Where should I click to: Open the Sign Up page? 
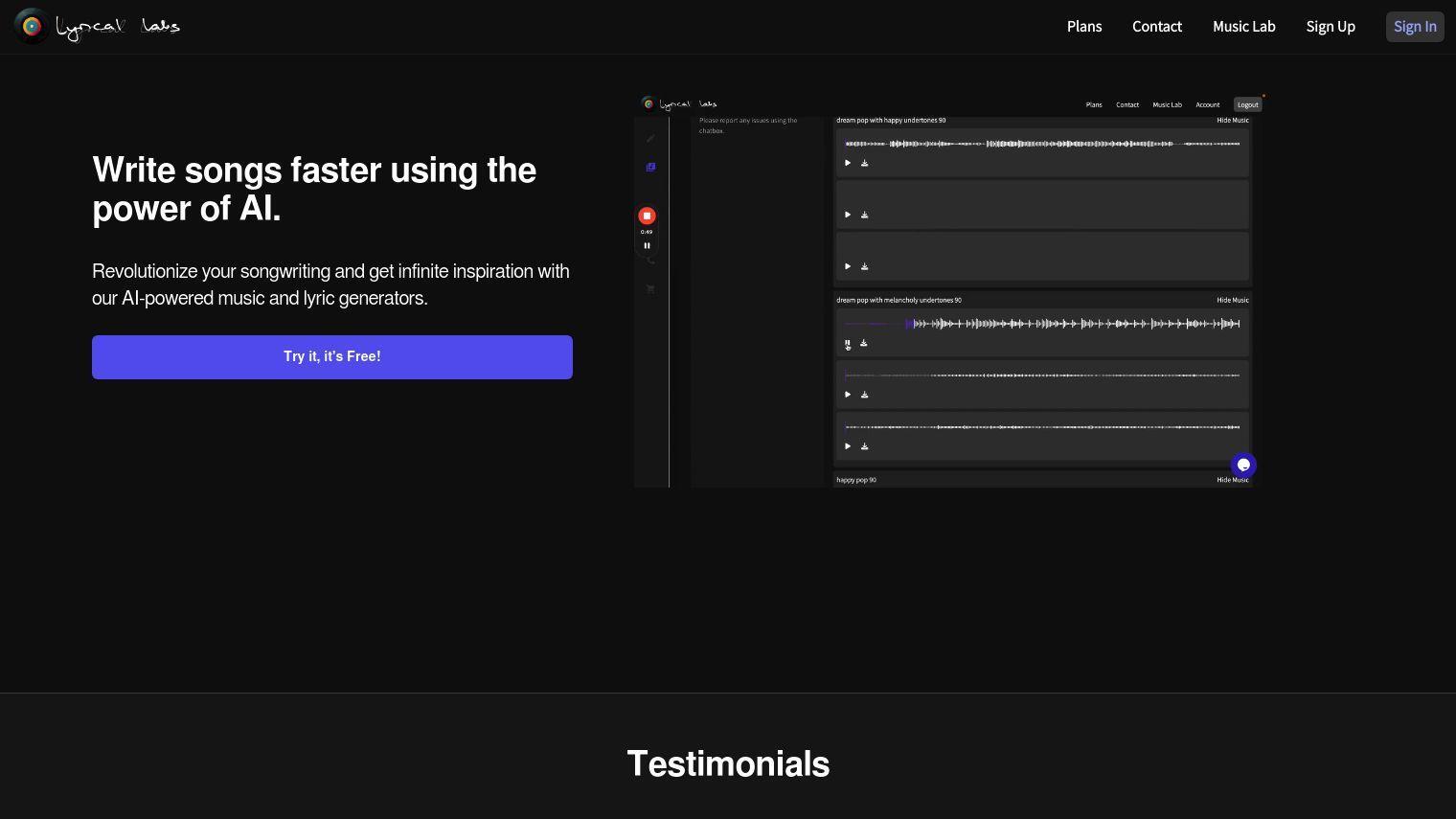click(1331, 27)
